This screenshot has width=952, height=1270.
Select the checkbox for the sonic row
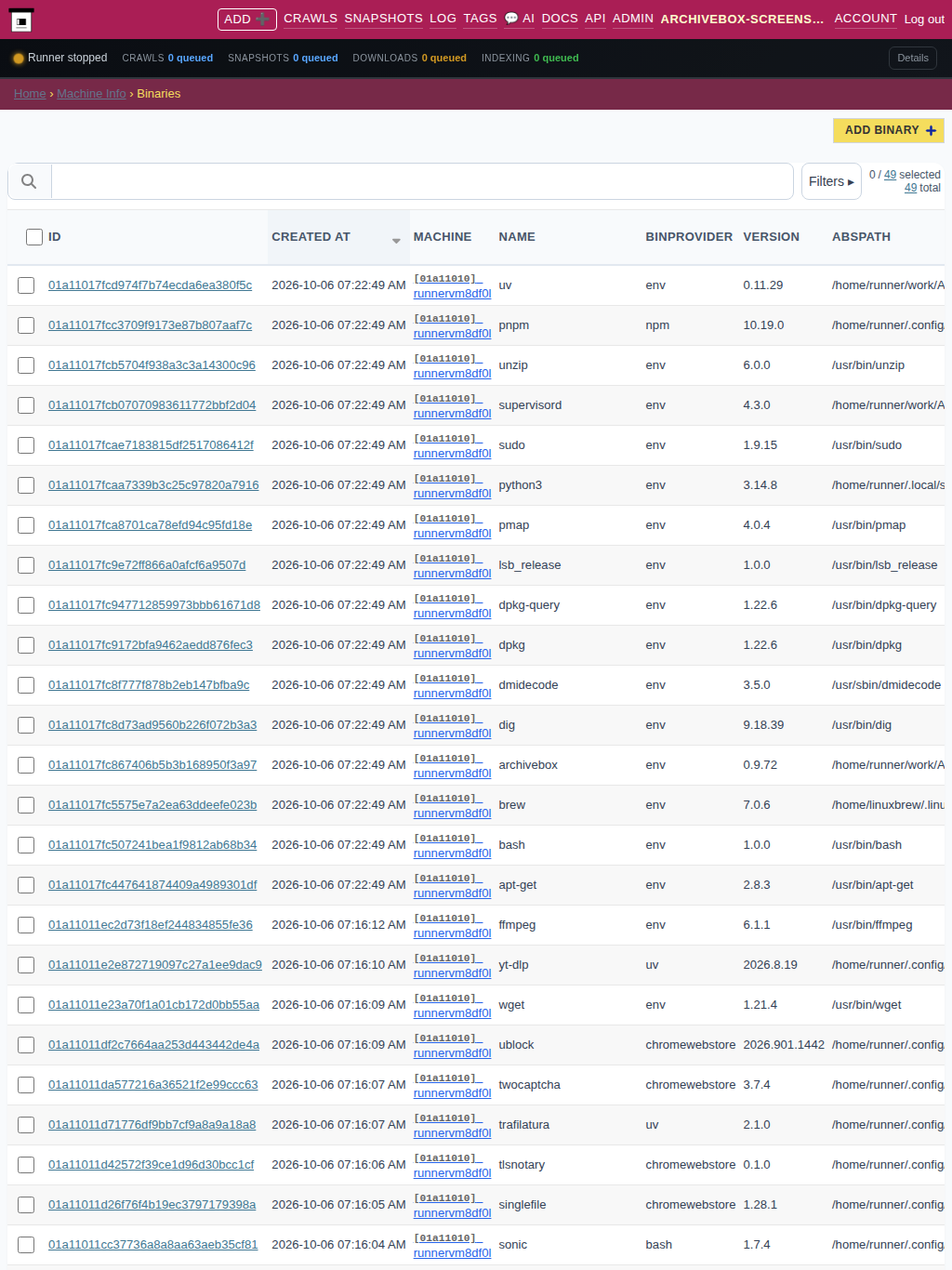(x=26, y=1245)
